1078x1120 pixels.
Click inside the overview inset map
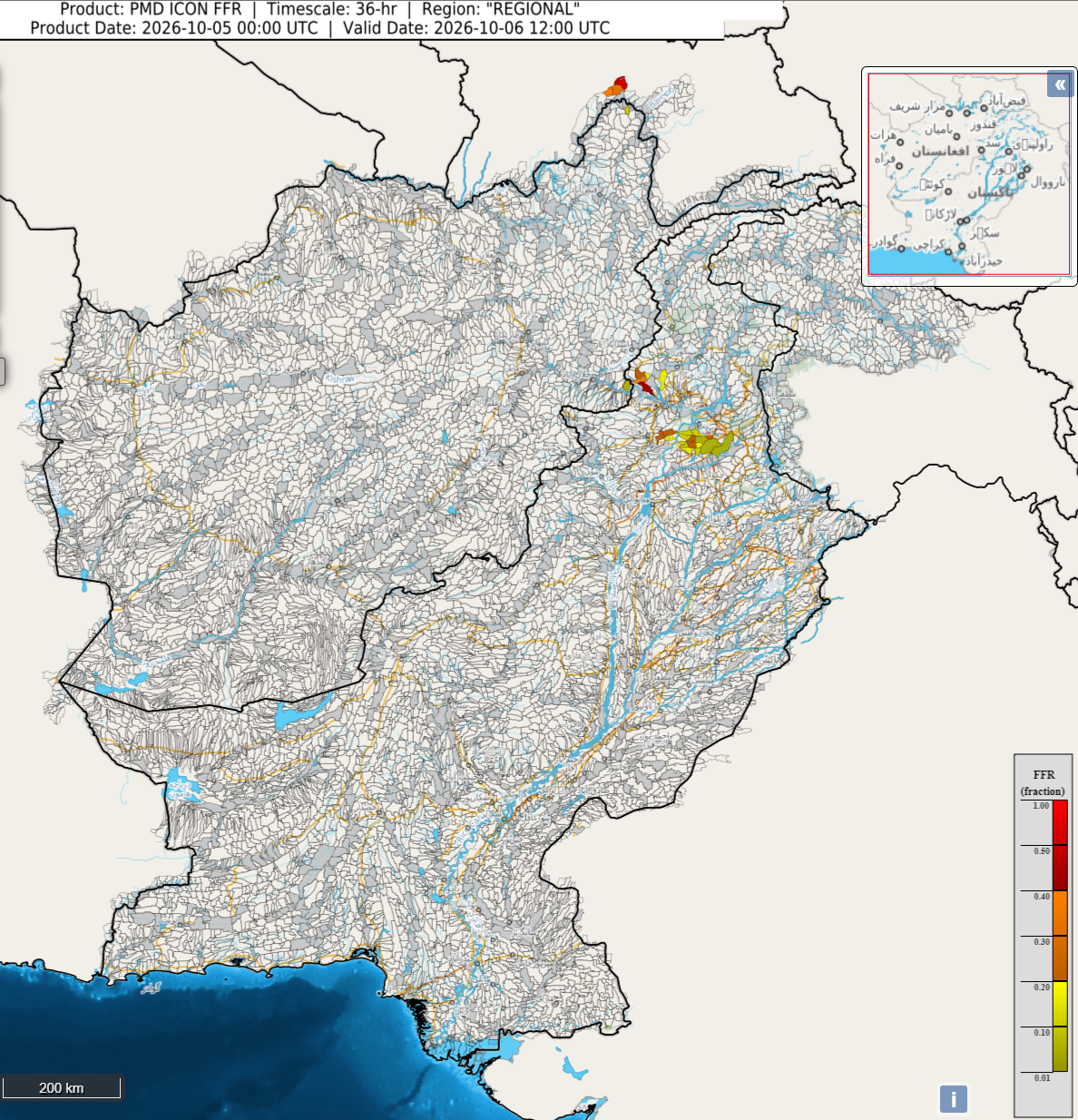click(969, 174)
